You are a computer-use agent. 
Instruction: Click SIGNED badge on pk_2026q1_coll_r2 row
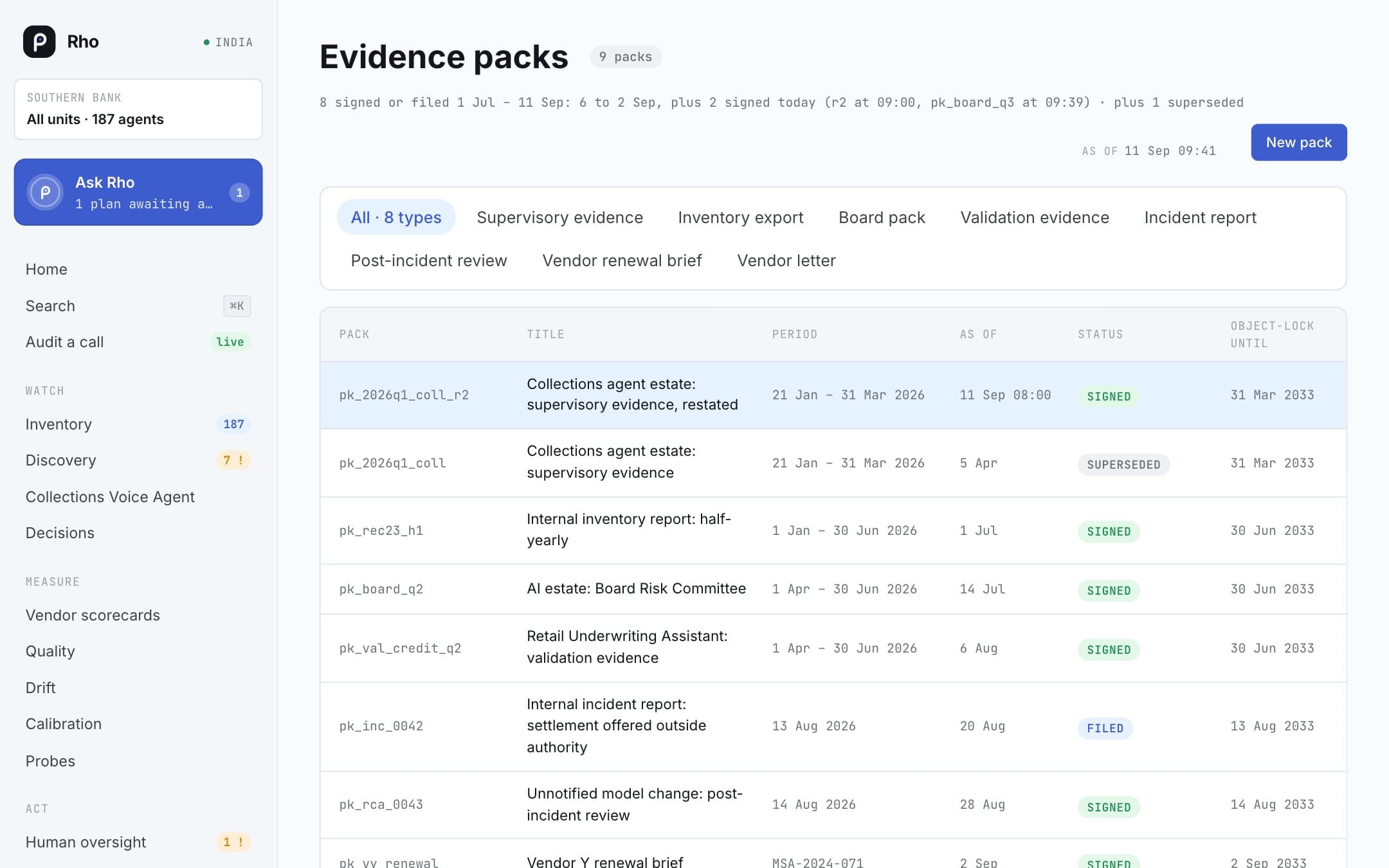(x=1109, y=396)
